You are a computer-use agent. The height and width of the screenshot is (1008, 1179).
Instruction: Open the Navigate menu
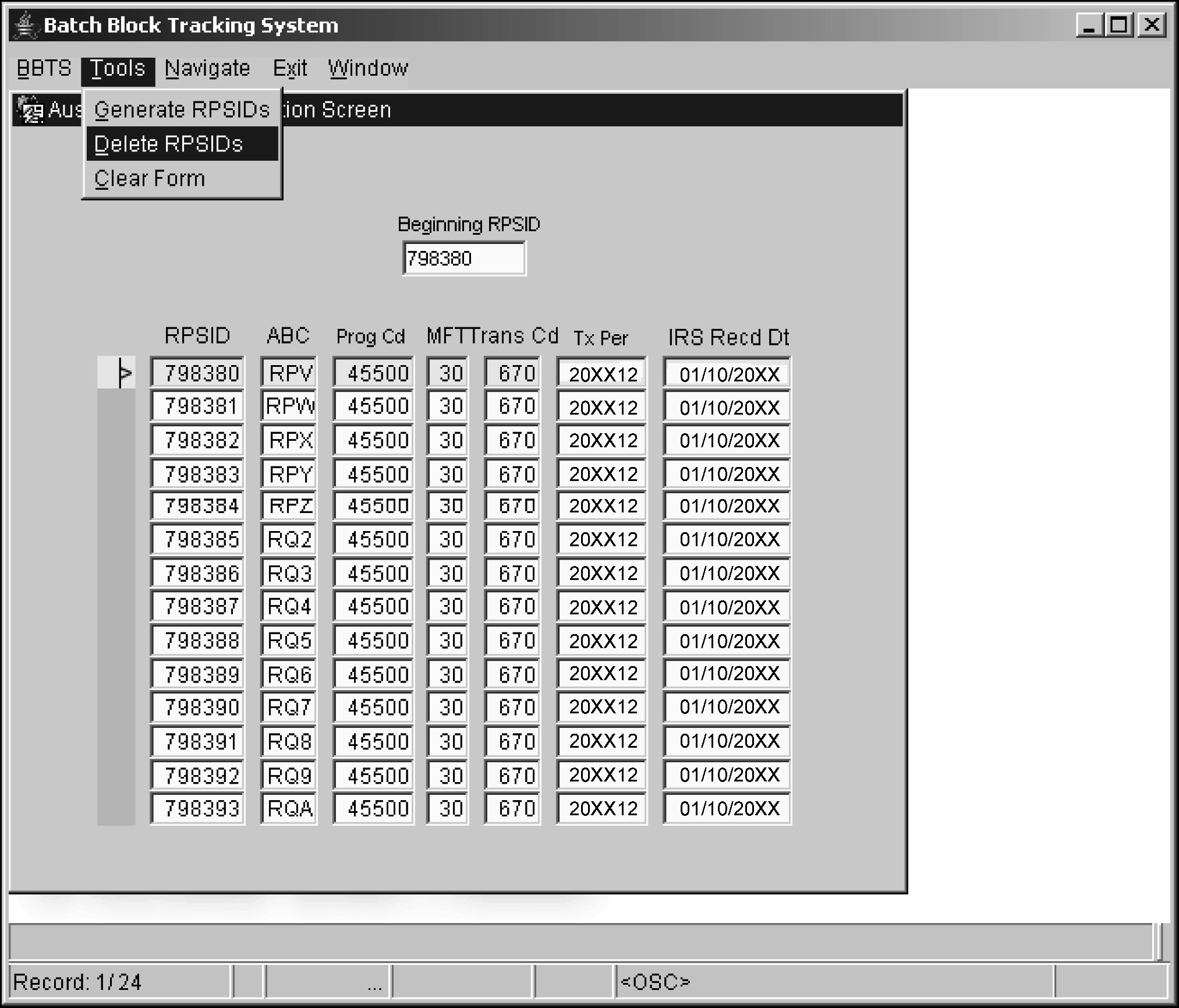(x=207, y=69)
